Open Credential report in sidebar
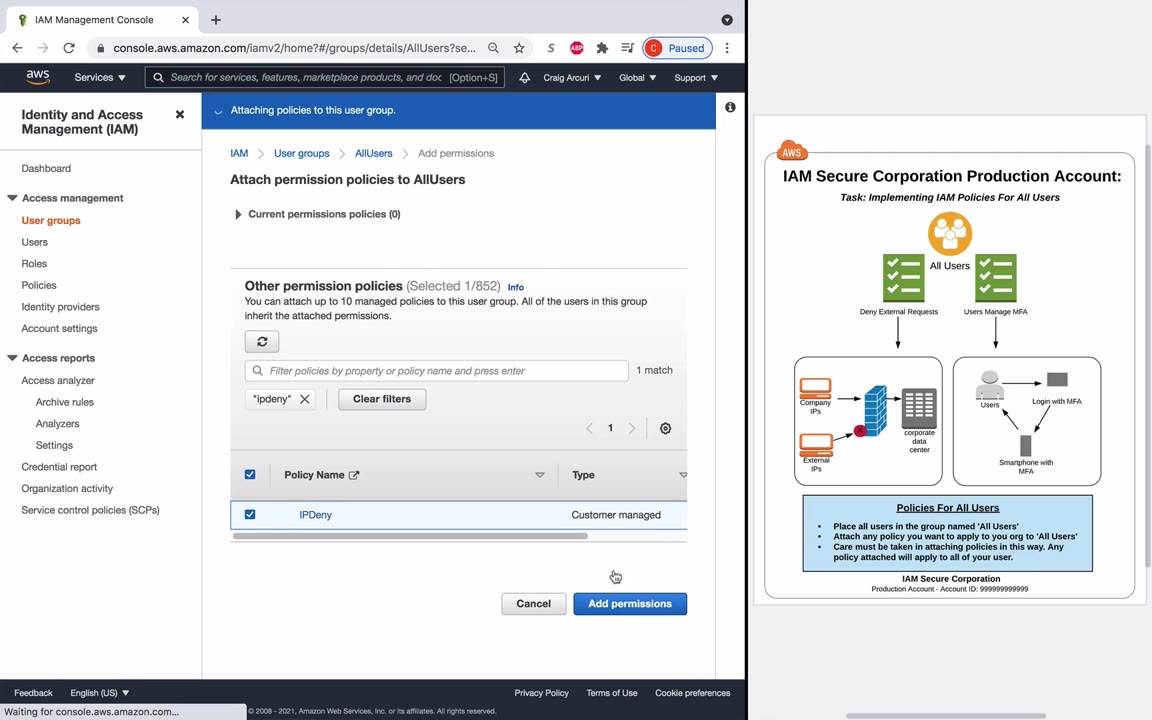Image resolution: width=1152 pixels, height=720 pixels. pos(60,467)
